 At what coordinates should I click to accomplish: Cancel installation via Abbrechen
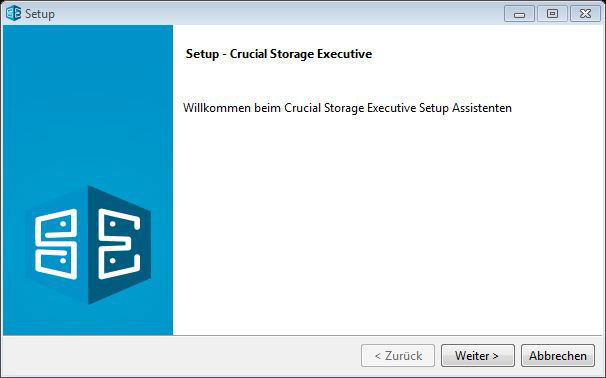(558, 356)
